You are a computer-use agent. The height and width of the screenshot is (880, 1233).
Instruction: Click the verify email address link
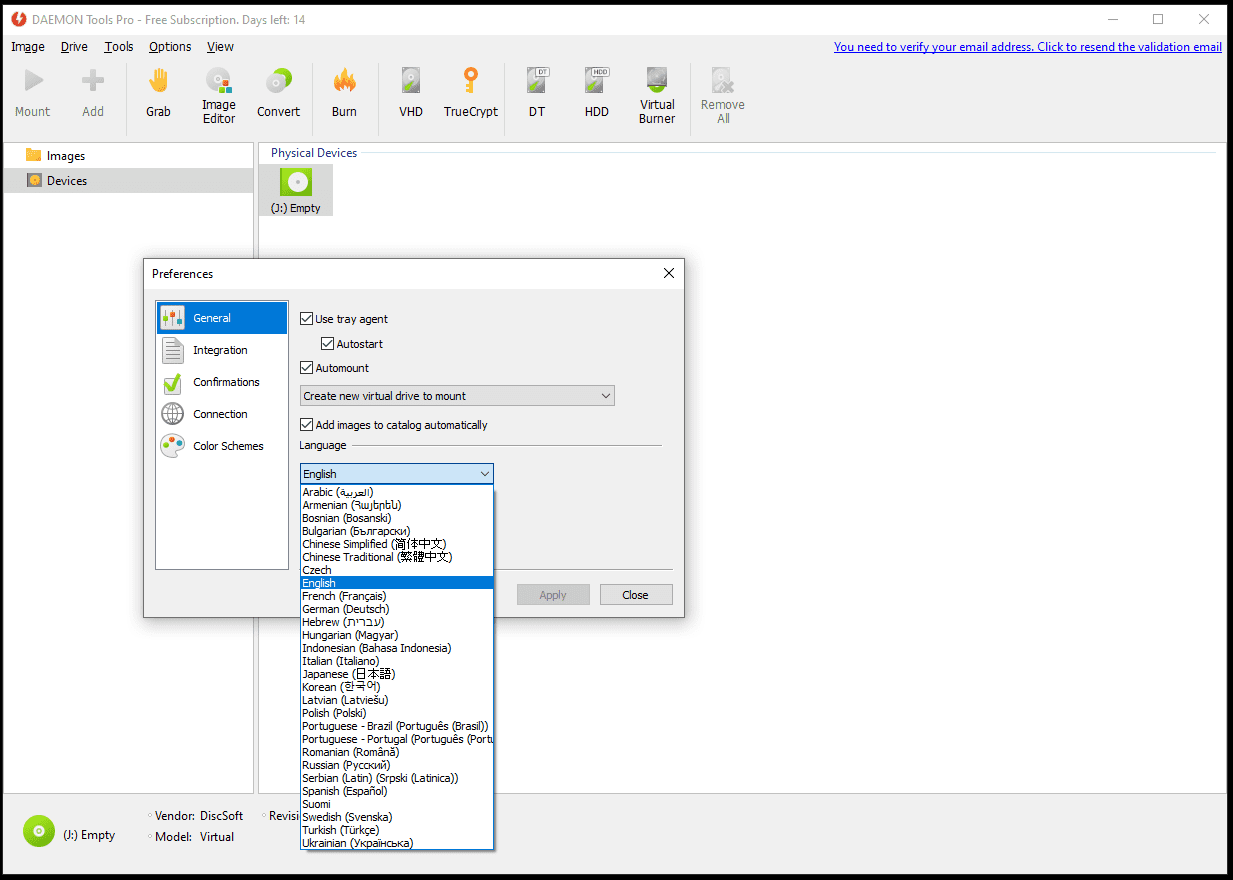coord(1028,47)
